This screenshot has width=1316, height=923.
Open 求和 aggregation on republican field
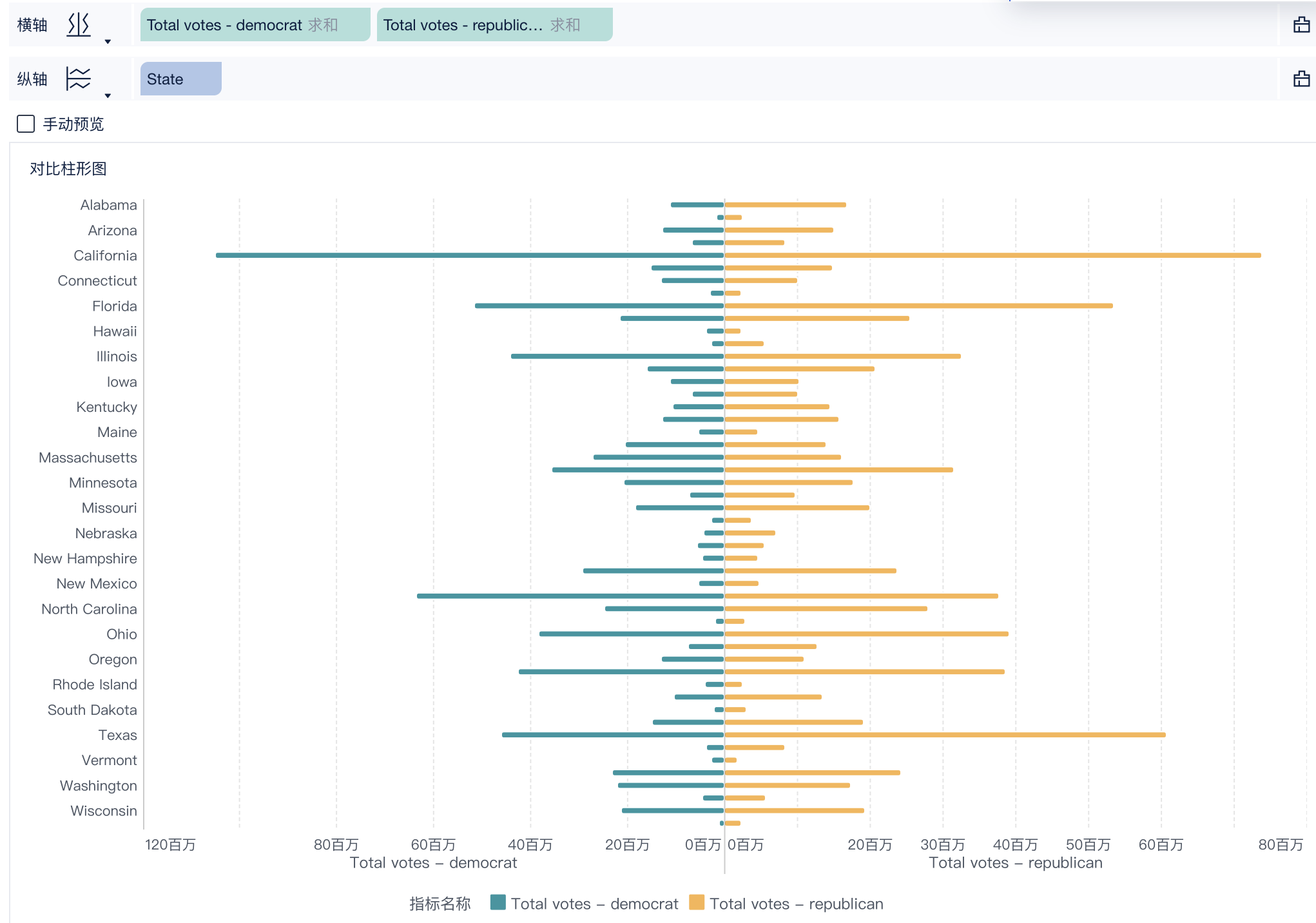565,25
